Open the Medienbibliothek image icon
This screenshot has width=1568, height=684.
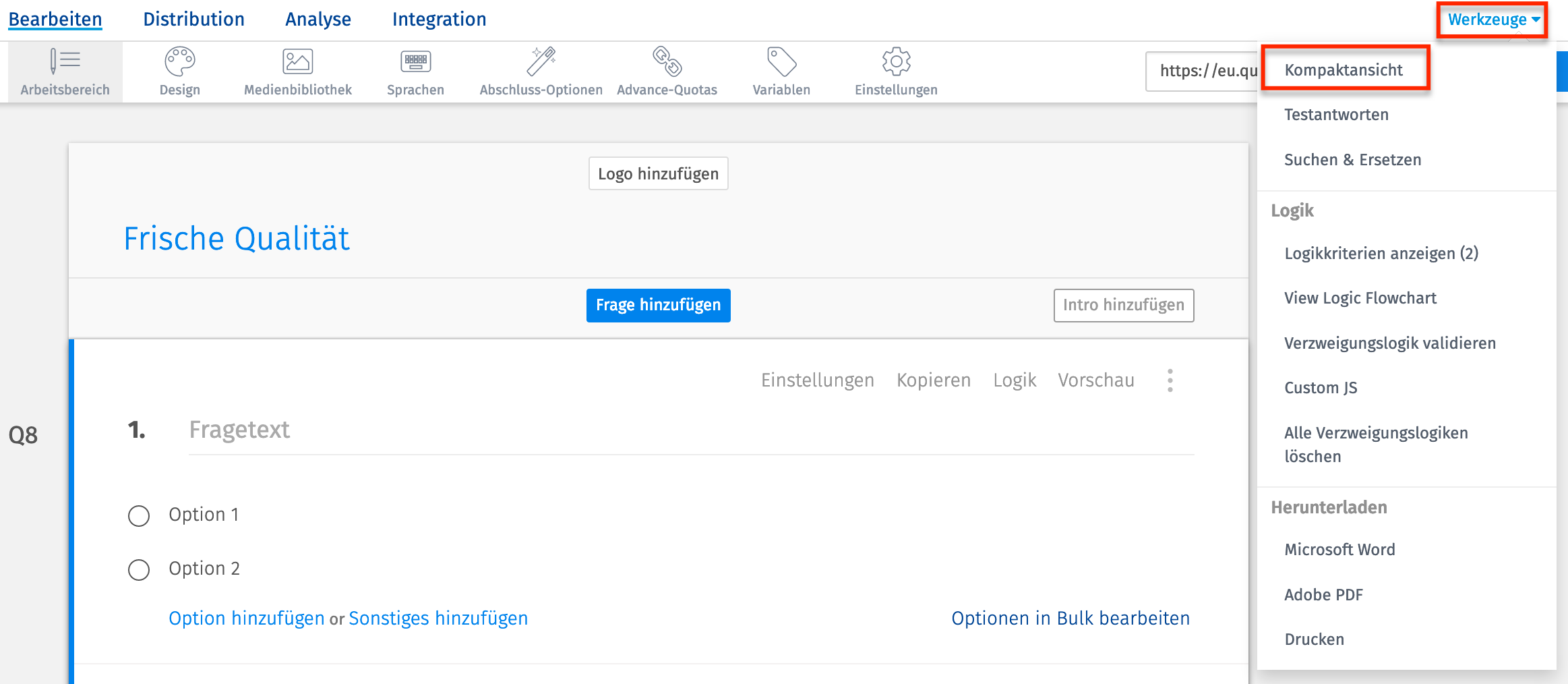(297, 62)
